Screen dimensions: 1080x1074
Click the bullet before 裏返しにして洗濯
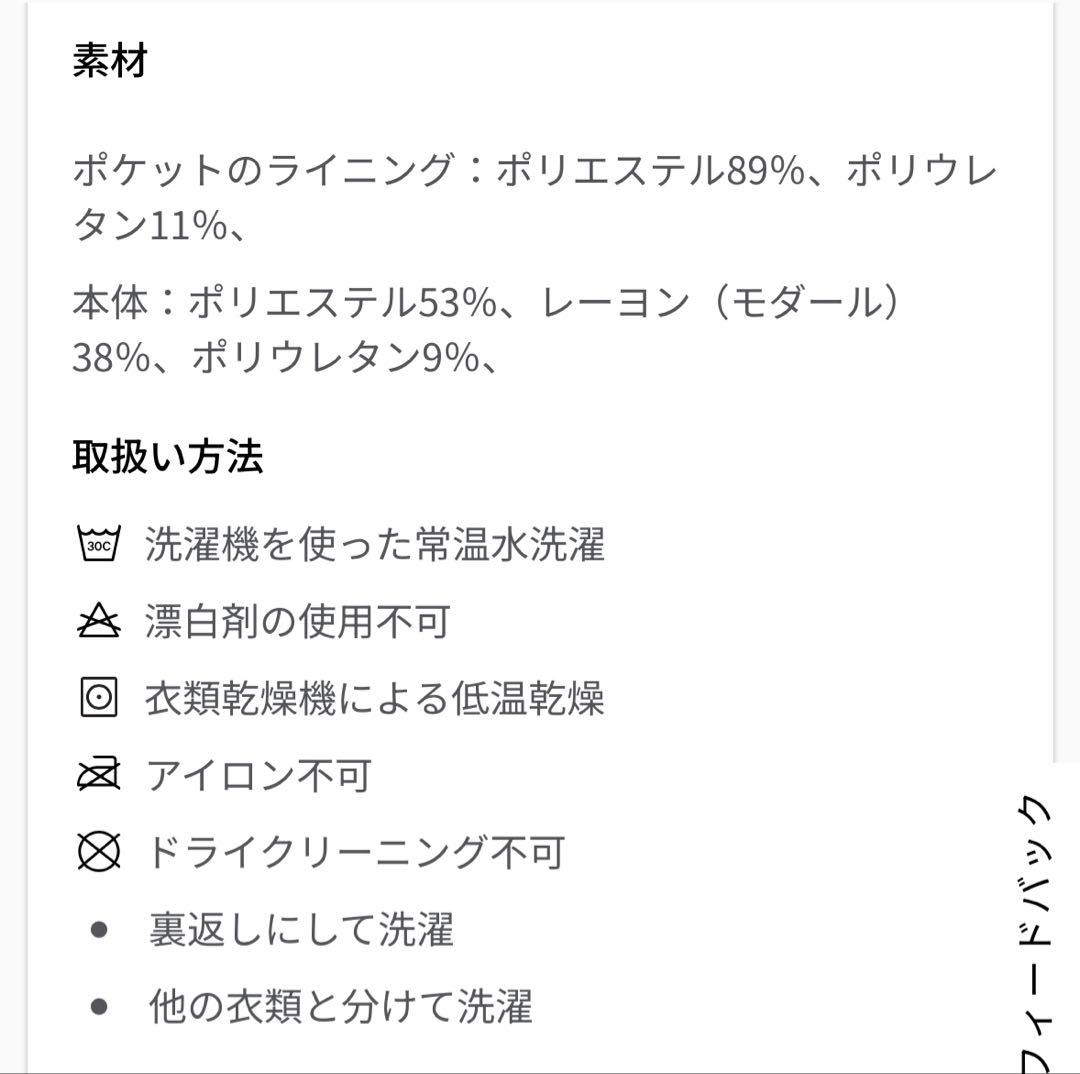(x=96, y=928)
